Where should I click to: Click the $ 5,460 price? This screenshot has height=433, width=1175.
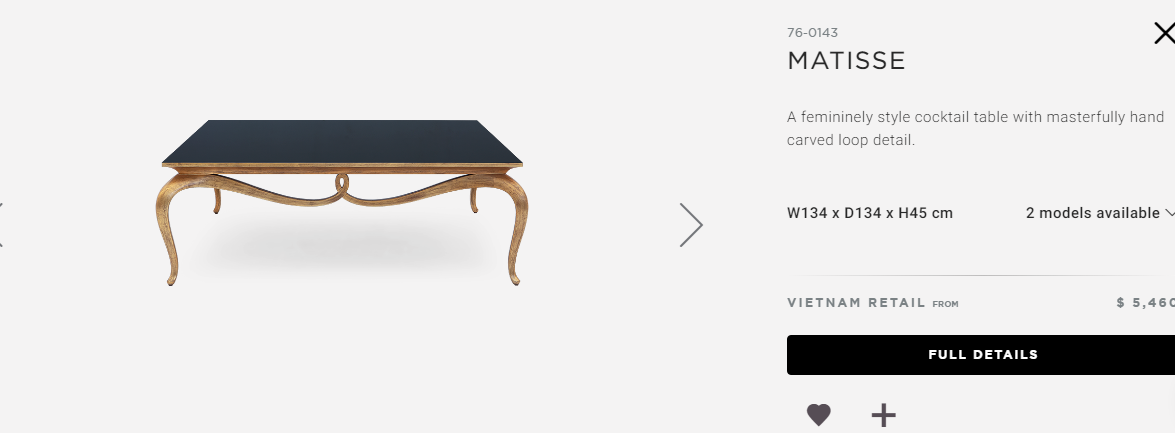click(1145, 303)
